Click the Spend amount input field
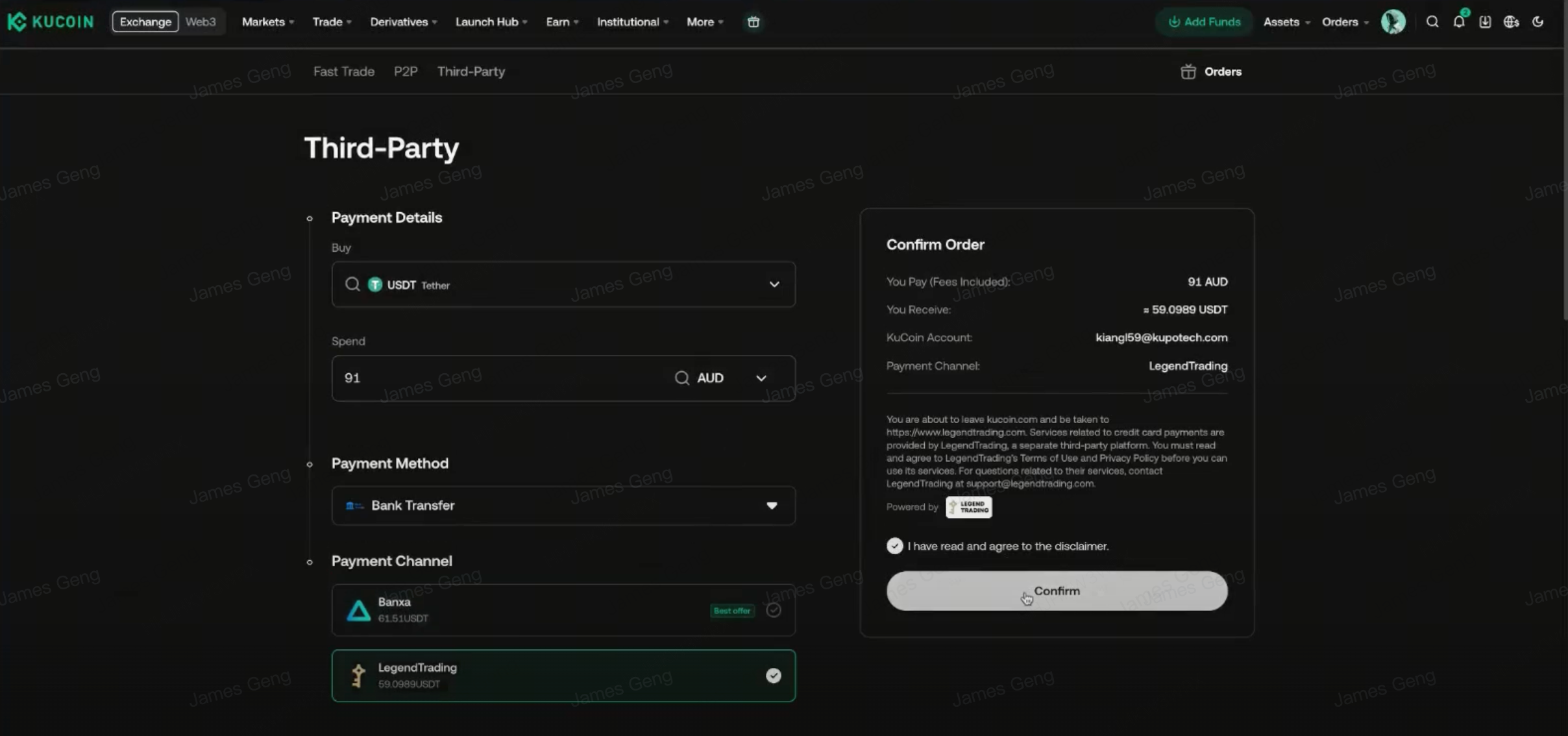Viewport: 1568px width, 736px height. click(500, 378)
